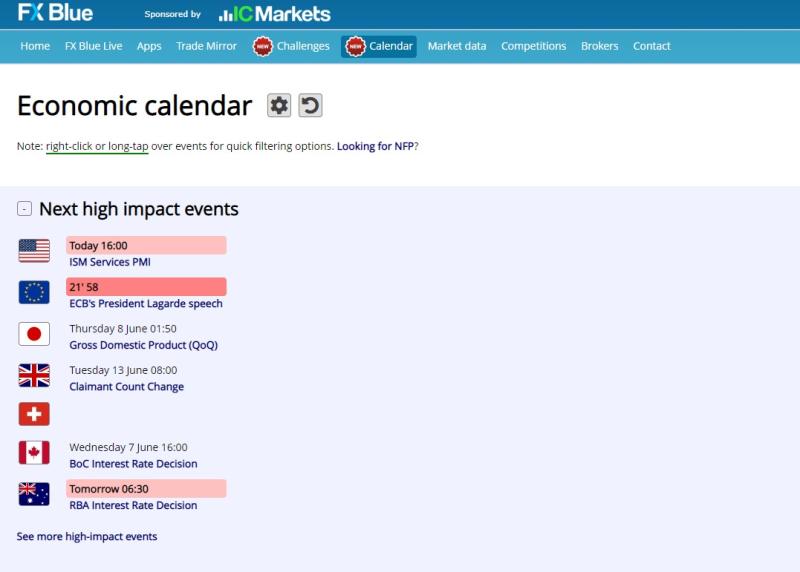Click the Japan flag icon

[x=34, y=334]
